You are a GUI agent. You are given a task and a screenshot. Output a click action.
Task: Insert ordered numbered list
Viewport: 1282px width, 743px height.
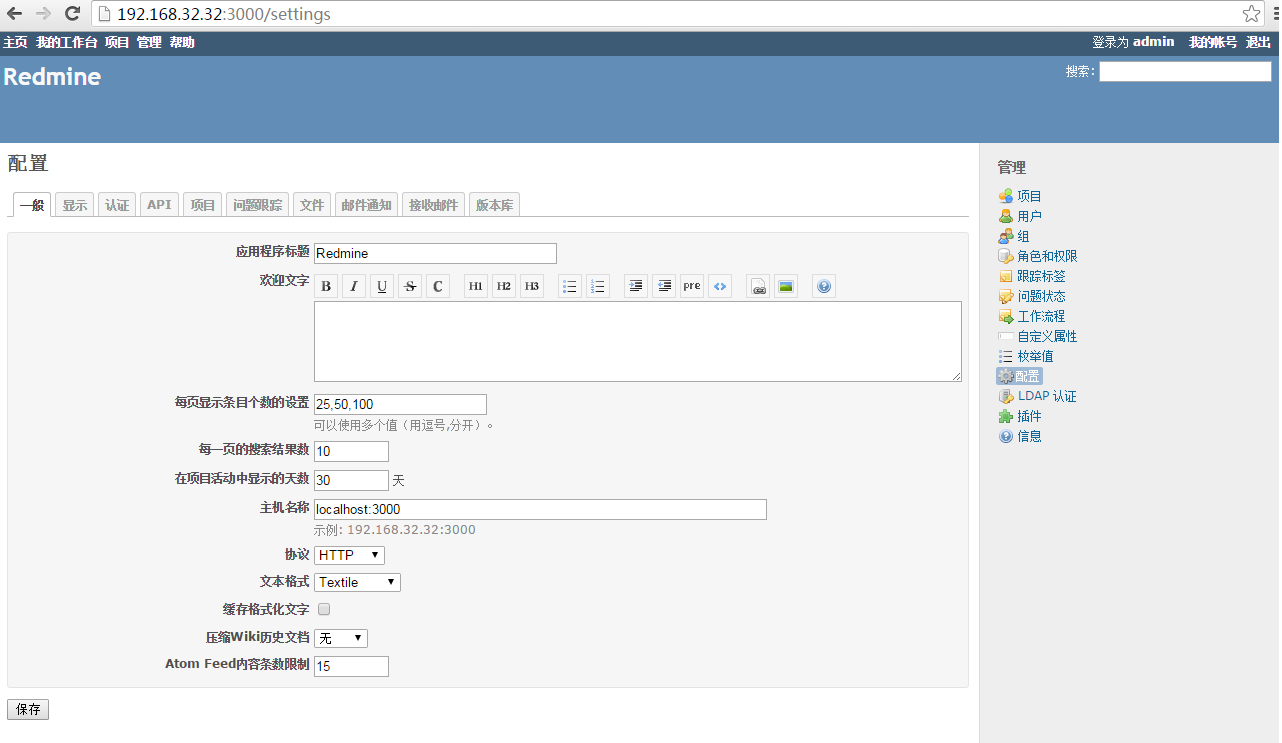598,287
